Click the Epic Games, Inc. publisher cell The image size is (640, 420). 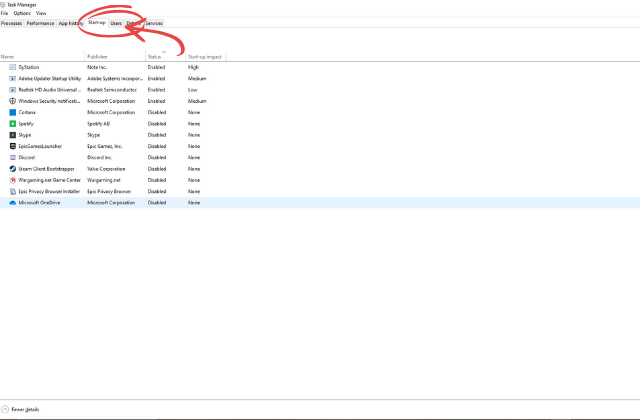coord(104,146)
